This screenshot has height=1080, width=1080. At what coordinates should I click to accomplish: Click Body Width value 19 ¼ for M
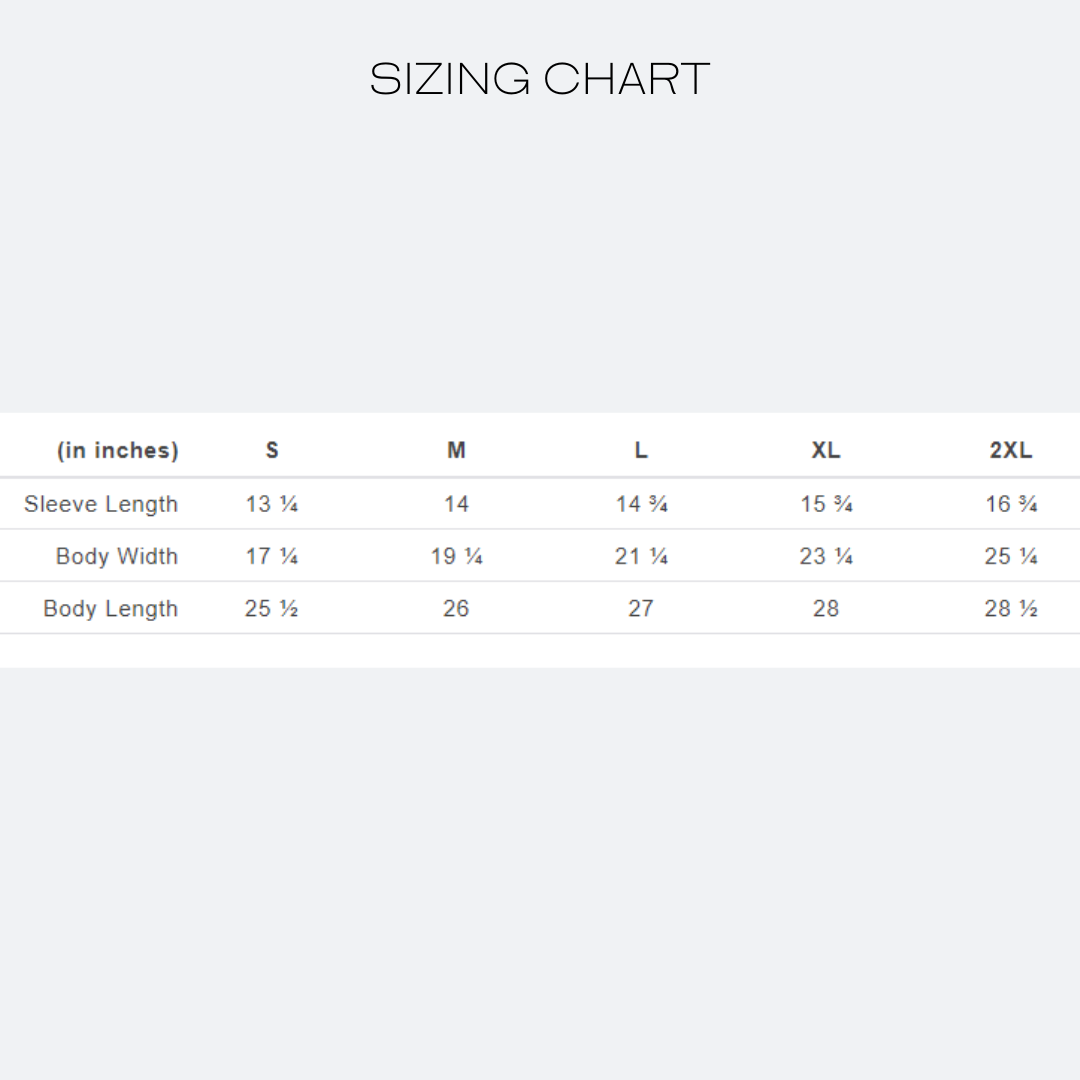click(x=456, y=557)
